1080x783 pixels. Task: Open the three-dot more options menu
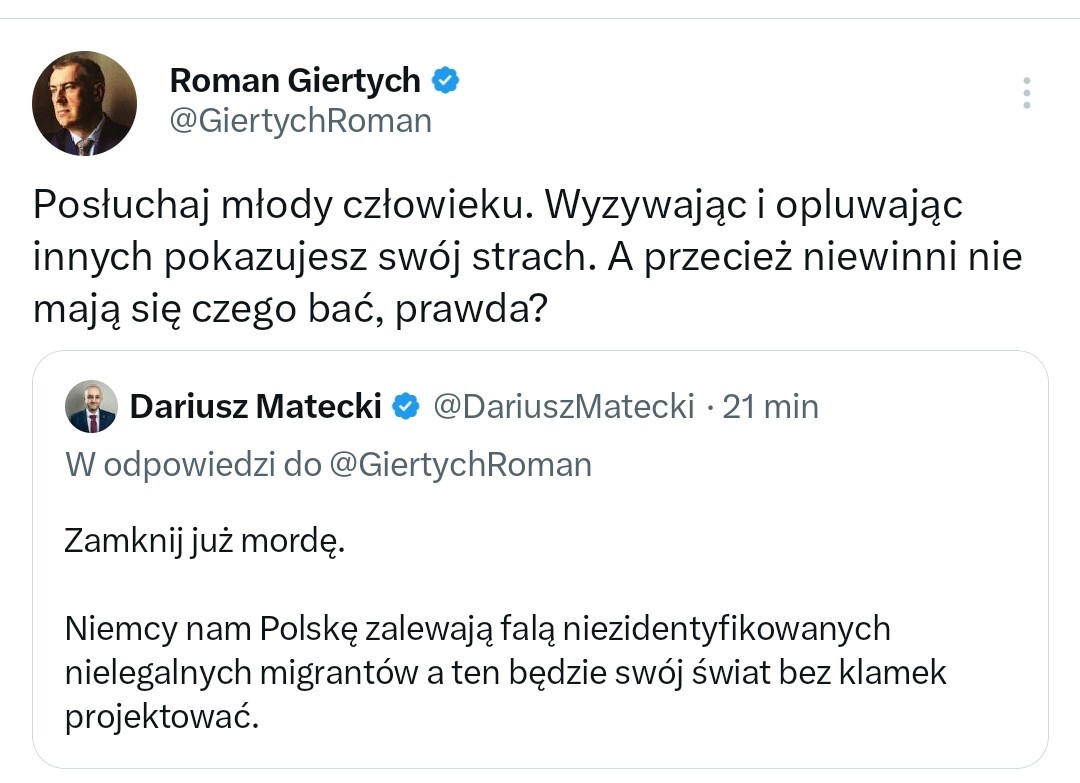1026,93
